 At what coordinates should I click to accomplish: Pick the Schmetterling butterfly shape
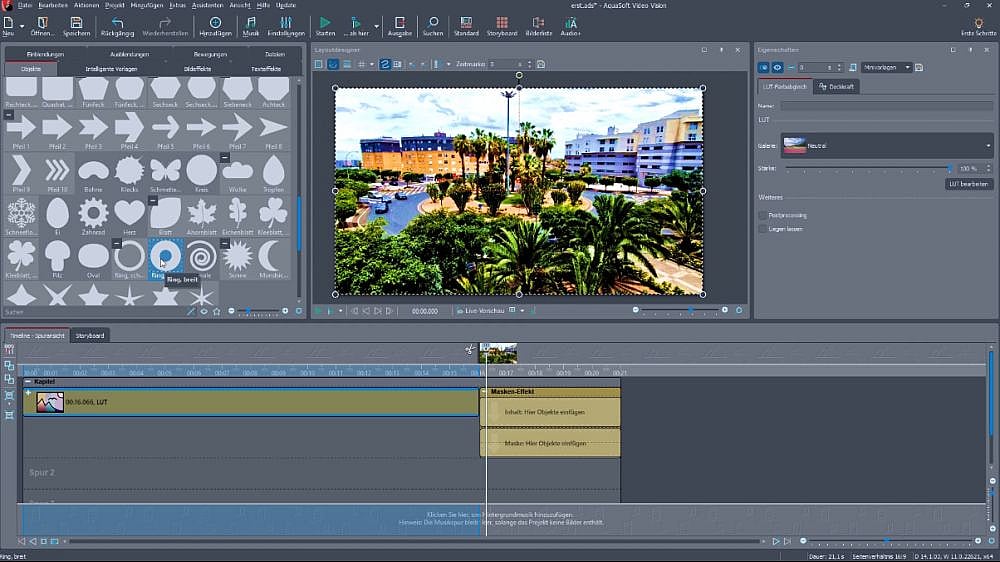[x=165, y=170]
